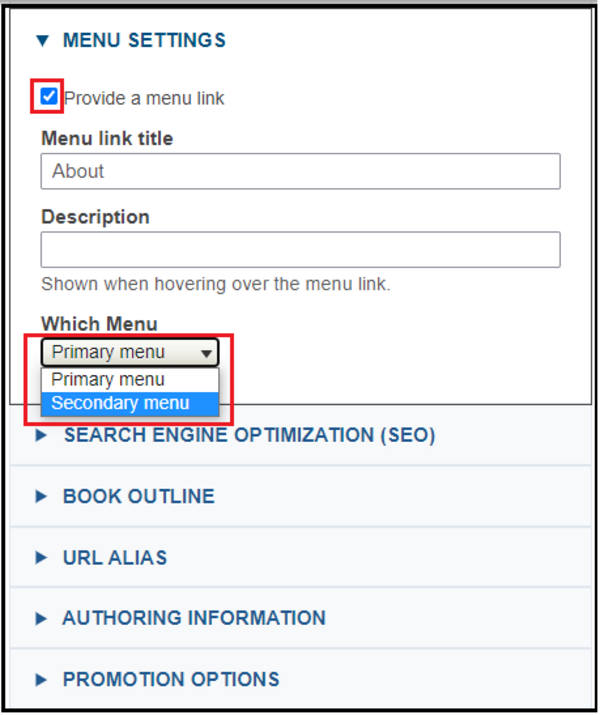Click the Promotion Options arrow icon

41,679
